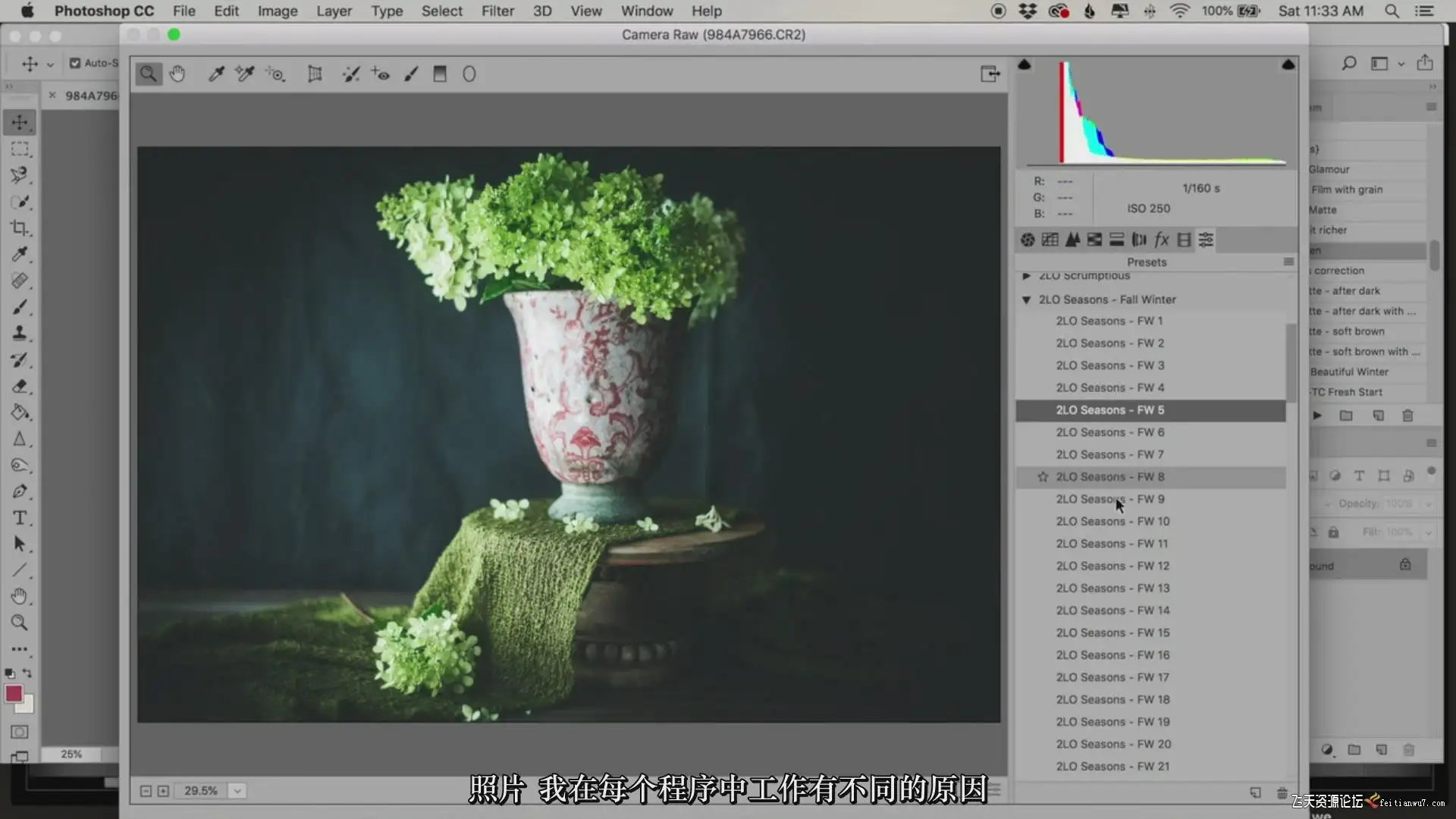This screenshot has width=1456, height=819.
Task: Select the Transform tool in Camera Raw toolbar
Action: [315, 74]
